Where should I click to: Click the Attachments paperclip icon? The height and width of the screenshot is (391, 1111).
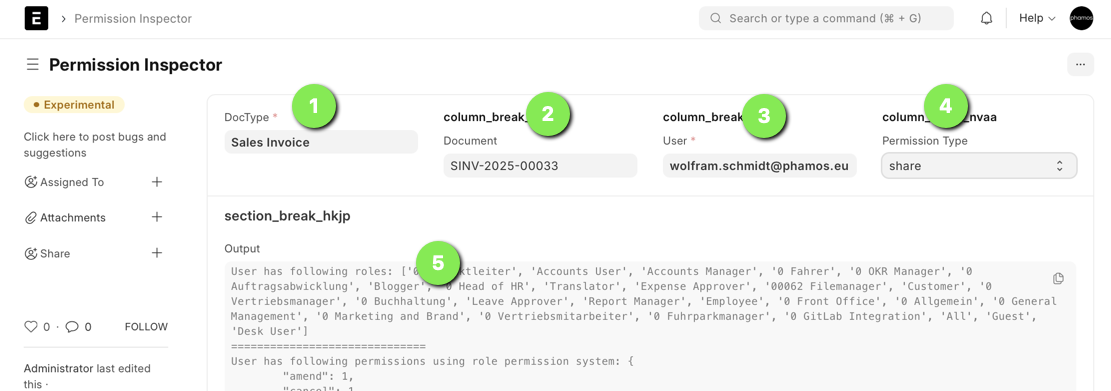30,217
